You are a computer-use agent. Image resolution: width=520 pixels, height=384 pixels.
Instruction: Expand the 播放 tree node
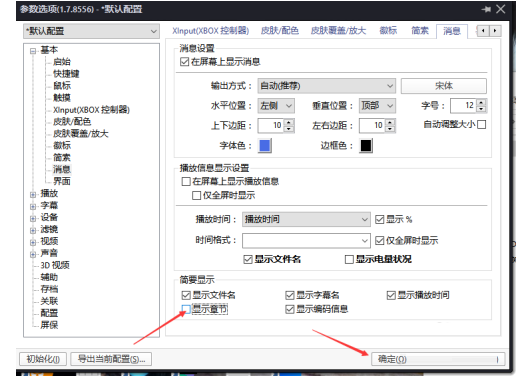33,194
